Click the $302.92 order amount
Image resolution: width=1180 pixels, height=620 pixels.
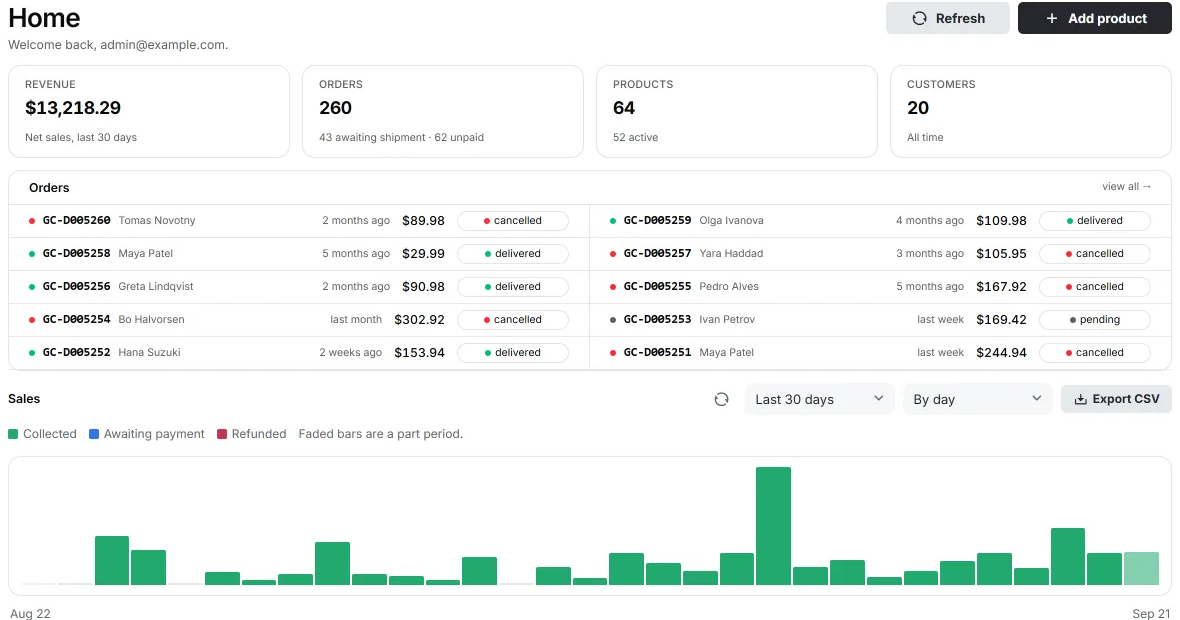(x=419, y=319)
